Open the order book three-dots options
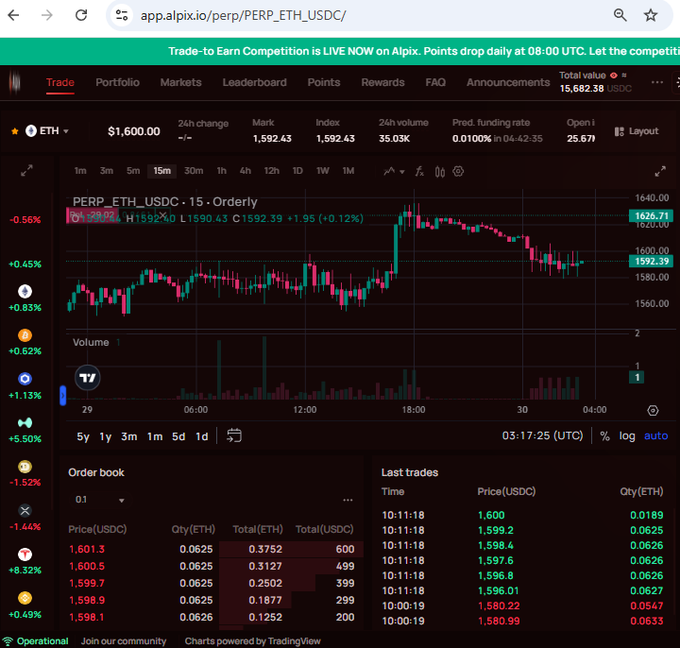680x648 pixels. pos(348,500)
